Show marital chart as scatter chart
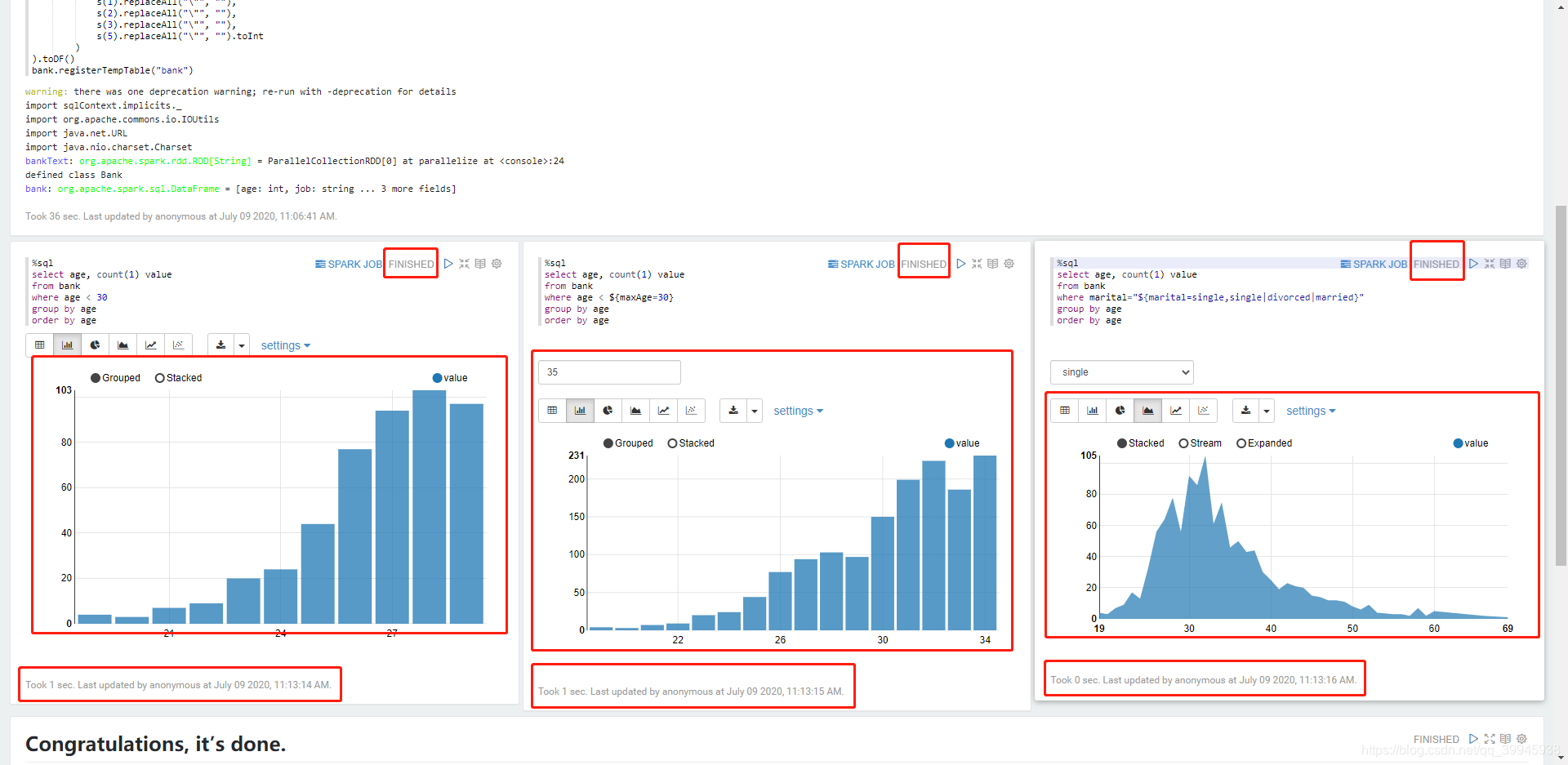Image resolution: width=1568 pixels, height=765 pixels. tap(1203, 411)
